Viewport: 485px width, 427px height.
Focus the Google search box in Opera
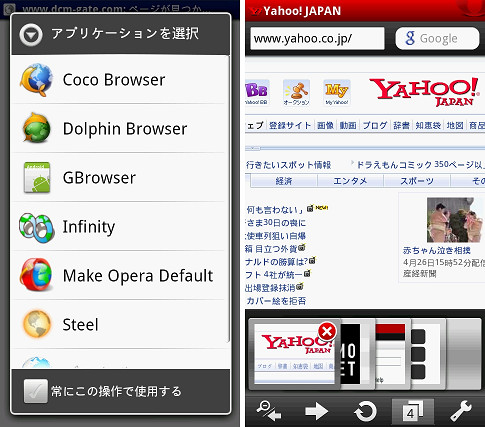(437, 39)
